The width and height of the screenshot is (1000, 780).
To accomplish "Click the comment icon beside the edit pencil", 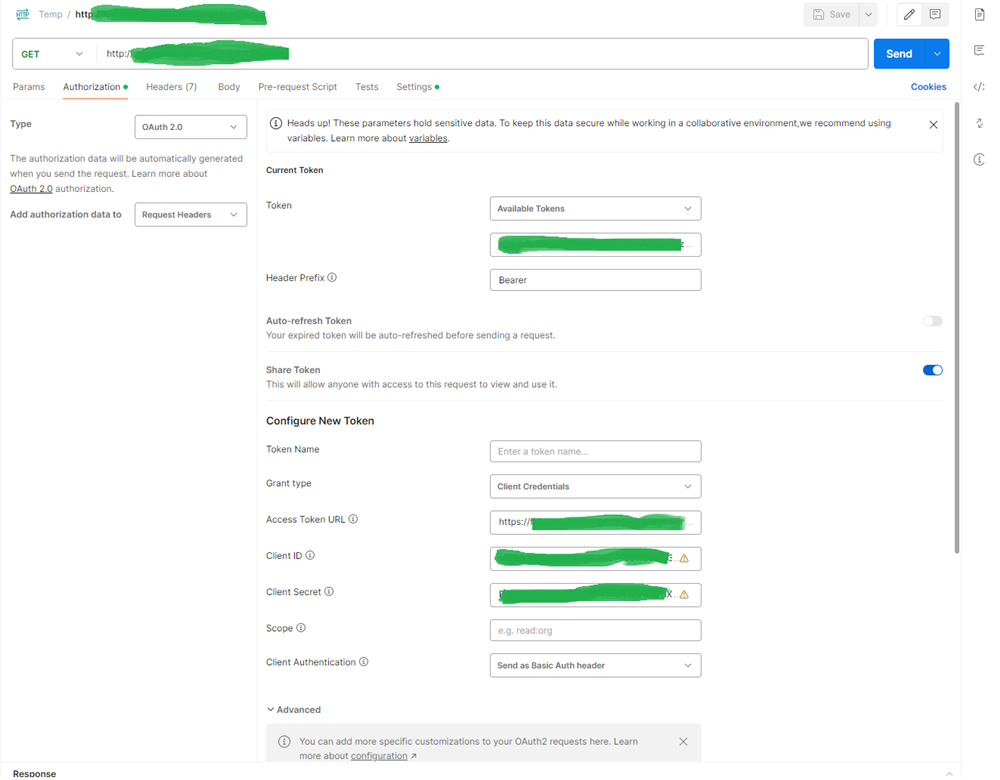I will click(936, 14).
